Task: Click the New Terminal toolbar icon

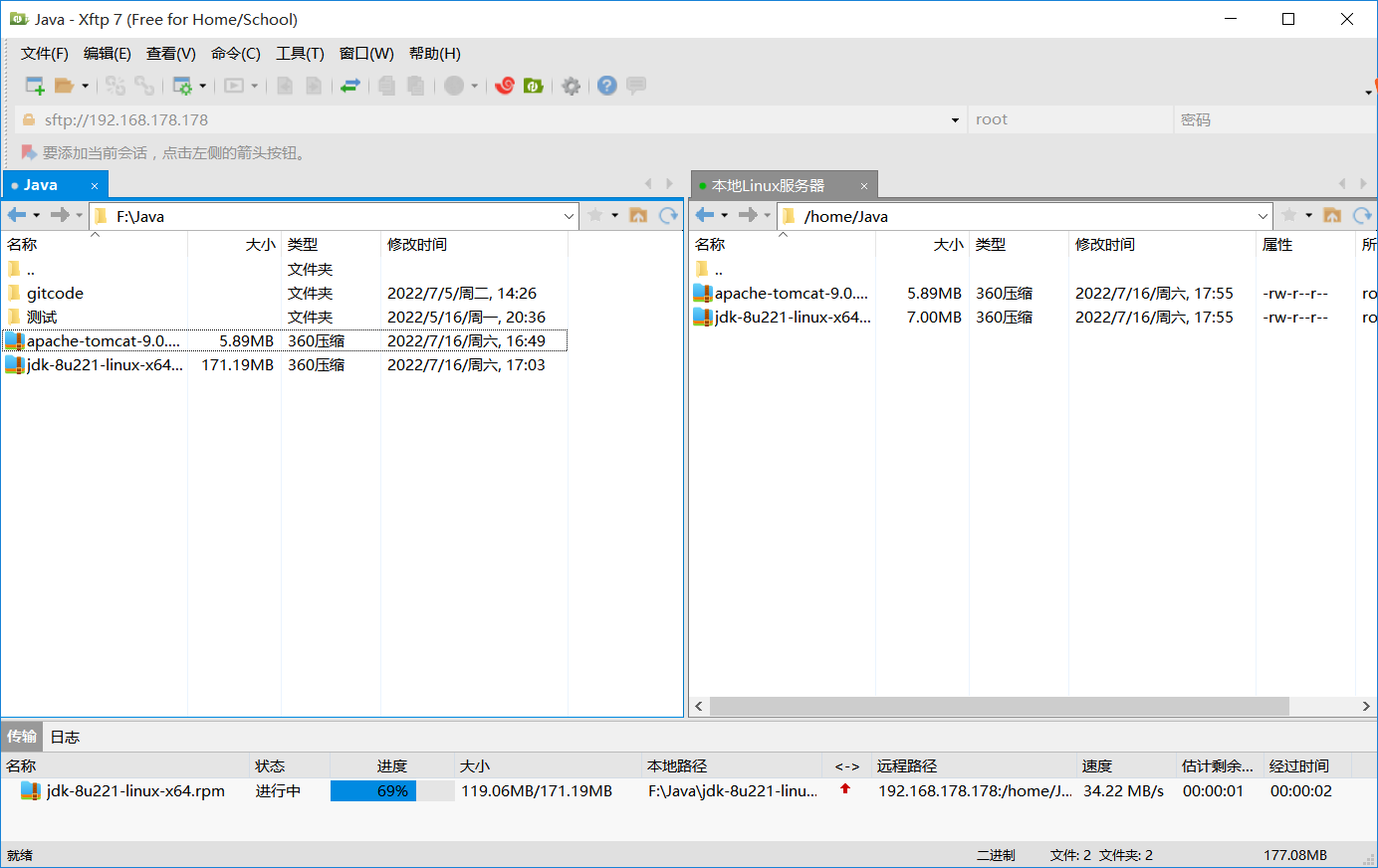Action: [x=234, y=86]
